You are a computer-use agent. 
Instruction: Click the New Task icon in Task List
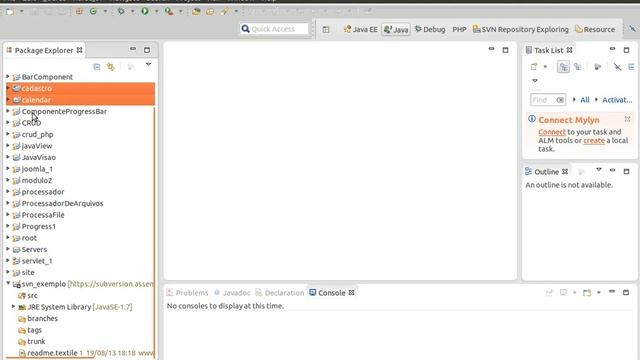(x=534, y=67)
